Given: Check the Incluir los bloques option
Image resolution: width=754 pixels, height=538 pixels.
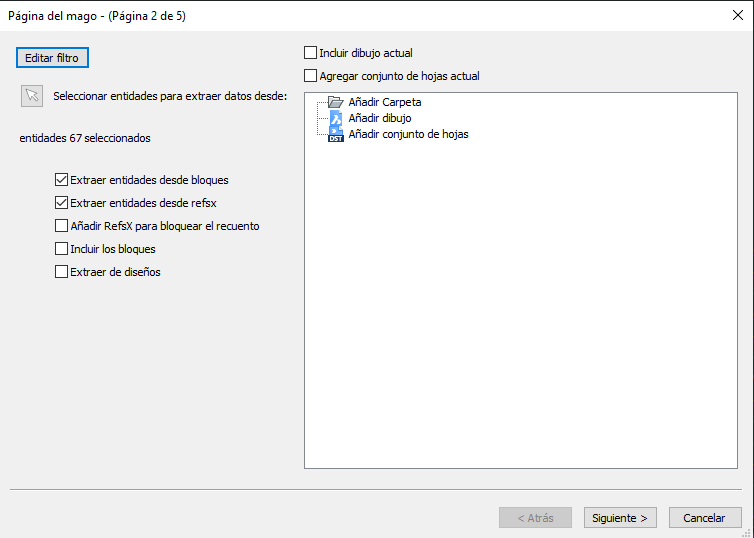Looking at the screenshot, I should 61,249.
